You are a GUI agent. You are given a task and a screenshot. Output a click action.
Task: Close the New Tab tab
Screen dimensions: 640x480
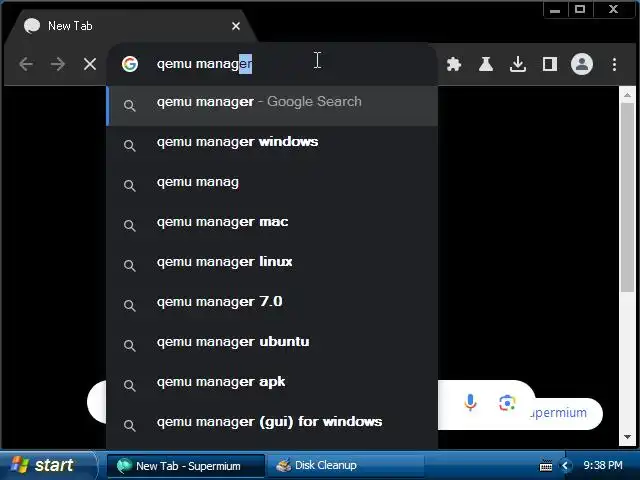(236, 26)
